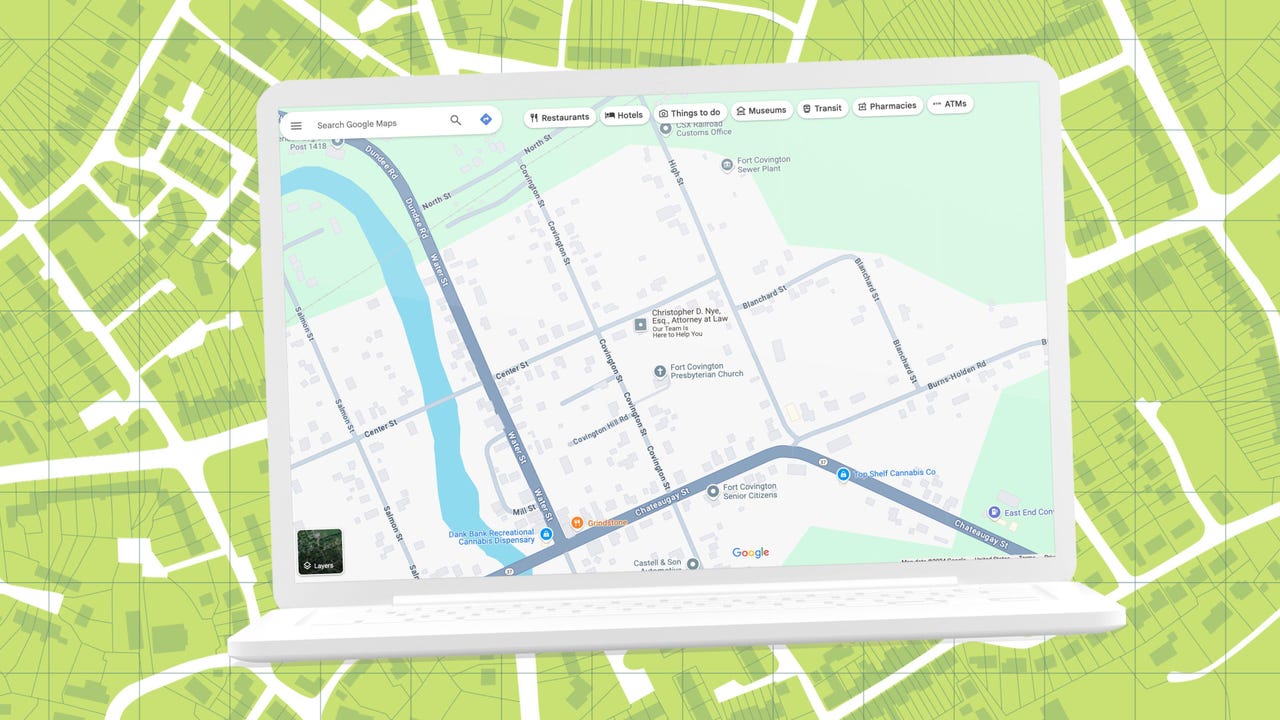Click the Fort Covington Presbyterian Church pin
1280x720 pixels.
click(x=660, y=371)
